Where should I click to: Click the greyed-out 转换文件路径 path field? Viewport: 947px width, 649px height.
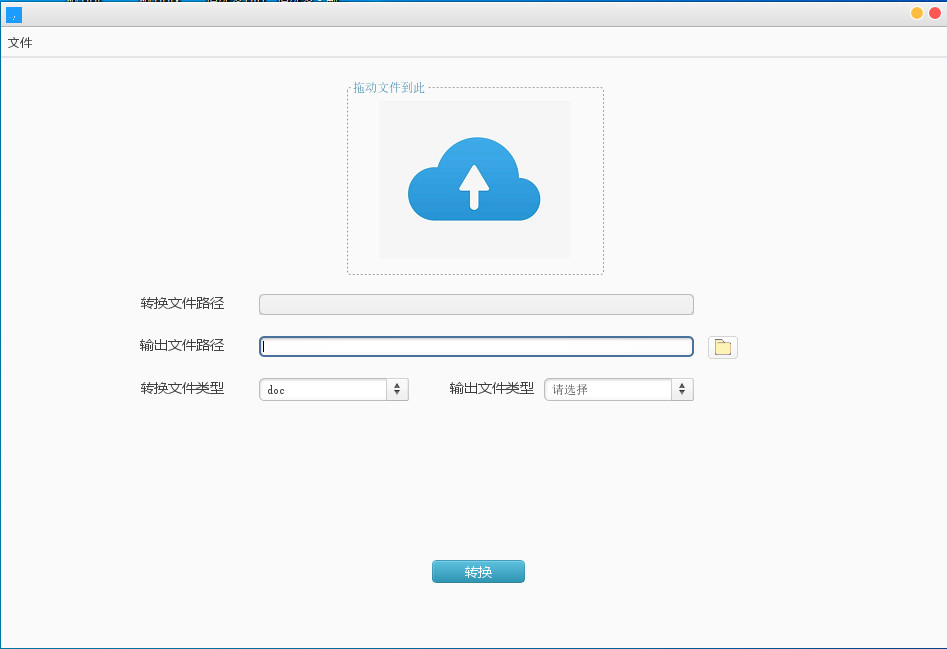[476, 305]
